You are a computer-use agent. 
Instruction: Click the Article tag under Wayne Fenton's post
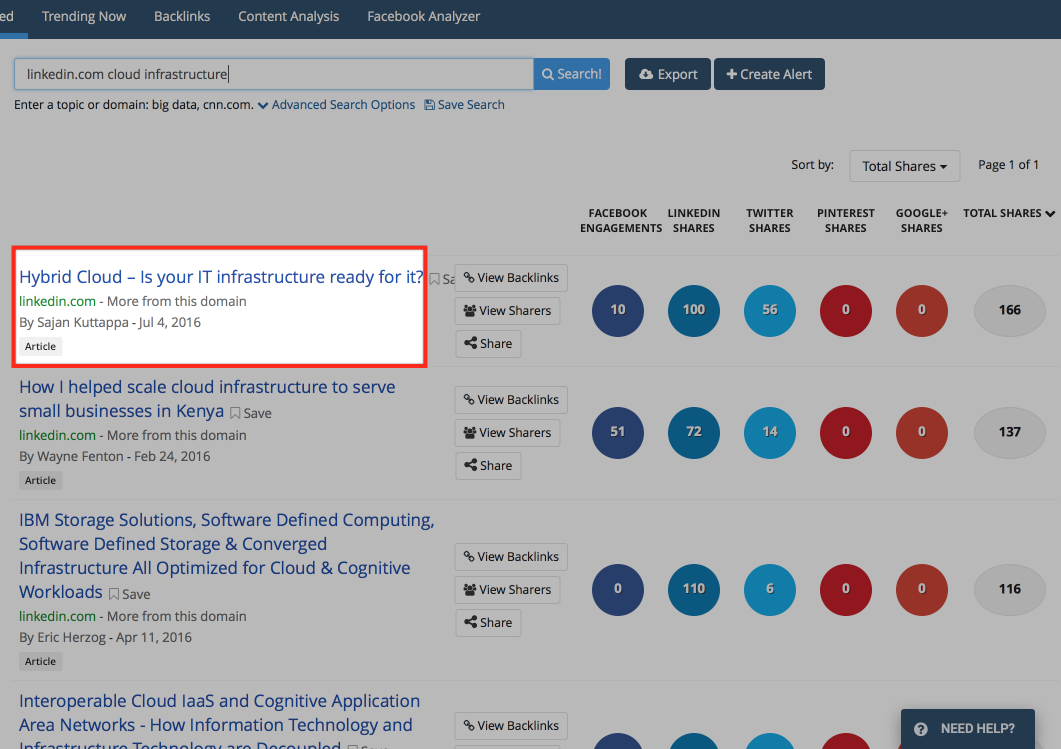tap(41, 480)
